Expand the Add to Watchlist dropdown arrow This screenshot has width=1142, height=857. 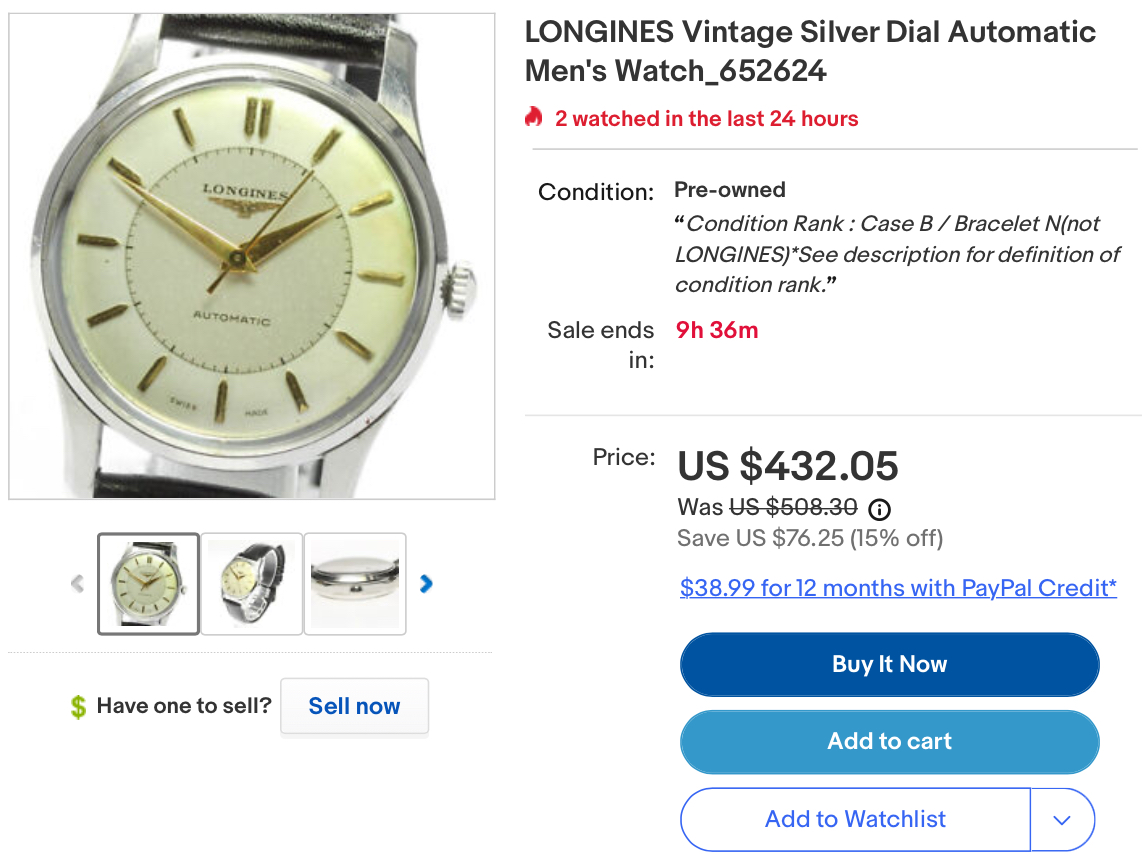pos(1062,820)
